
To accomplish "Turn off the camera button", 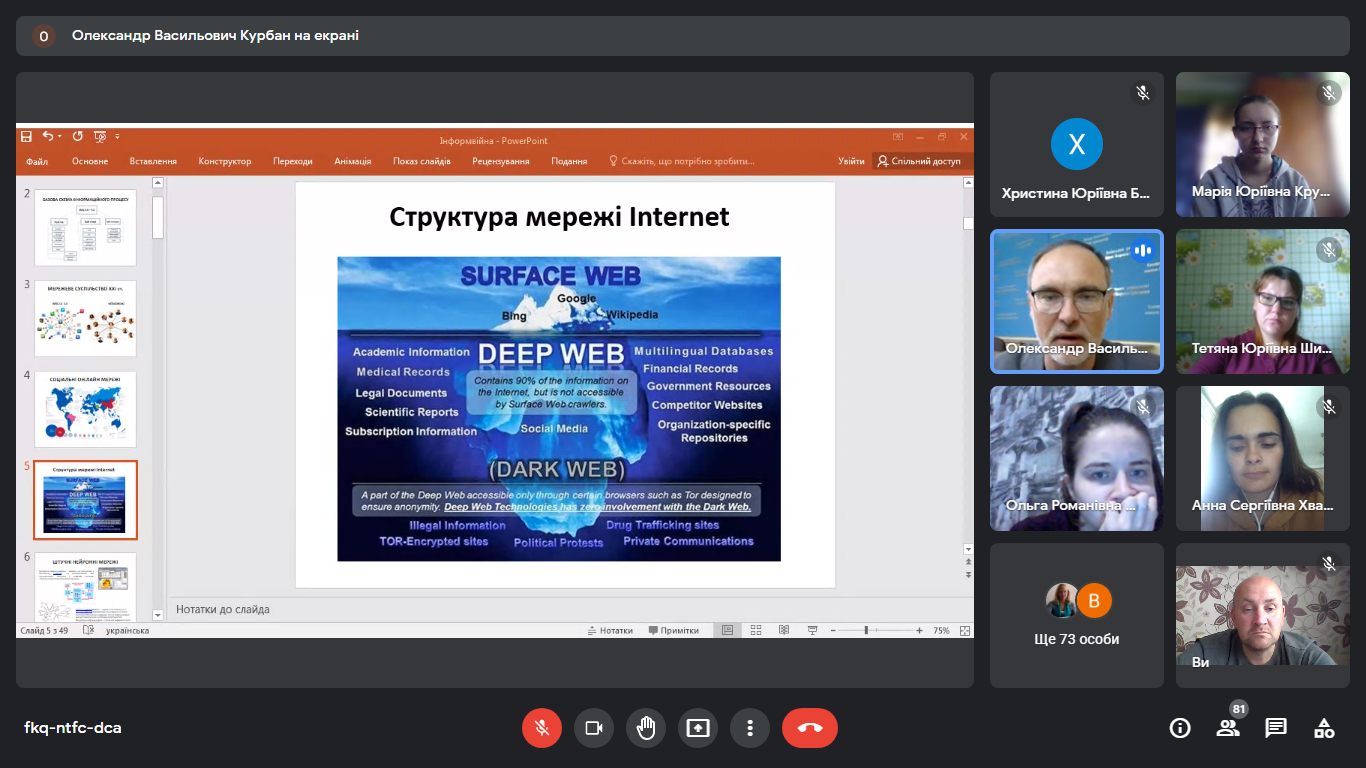I will click(x=594, y=728).
